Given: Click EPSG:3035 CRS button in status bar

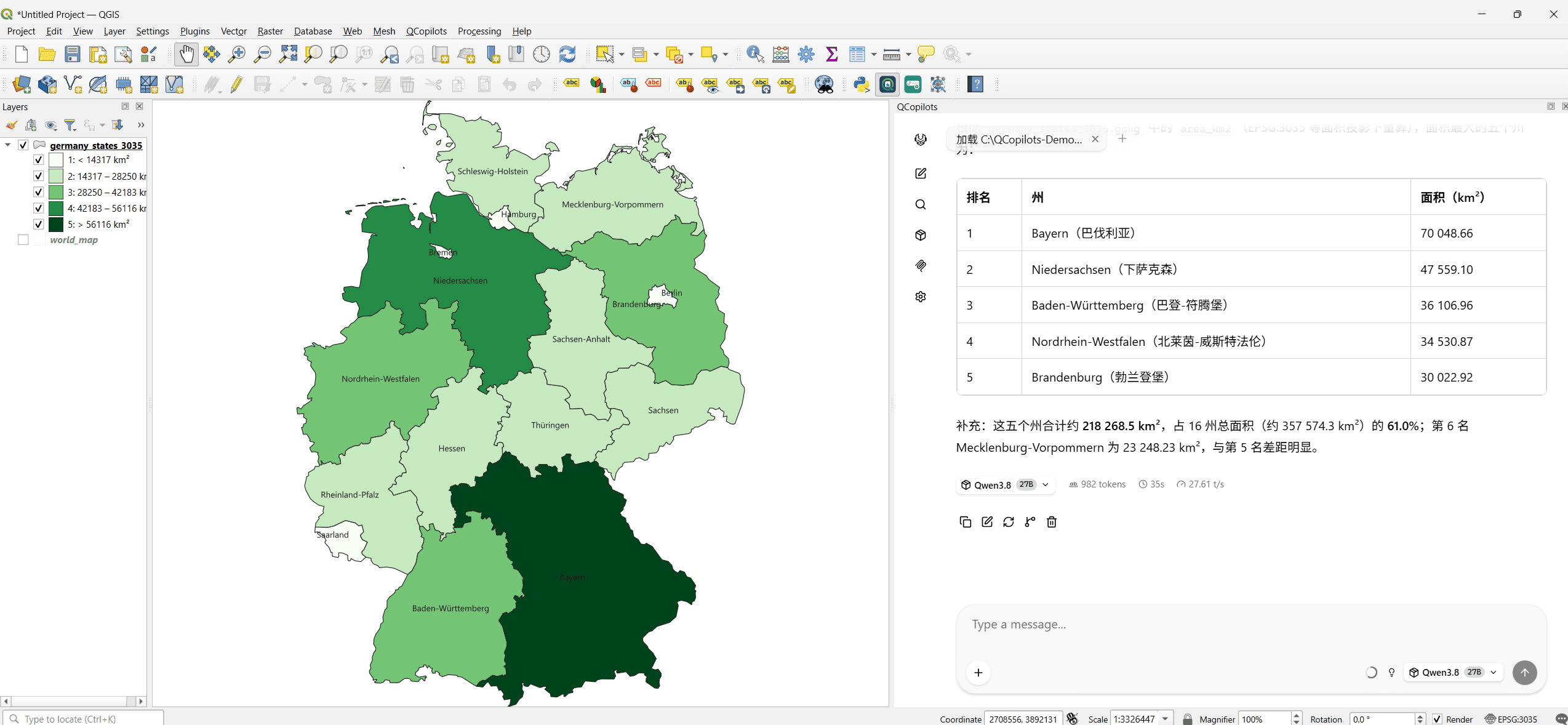Looking at the screenshot, I should tap(1511, 719).
